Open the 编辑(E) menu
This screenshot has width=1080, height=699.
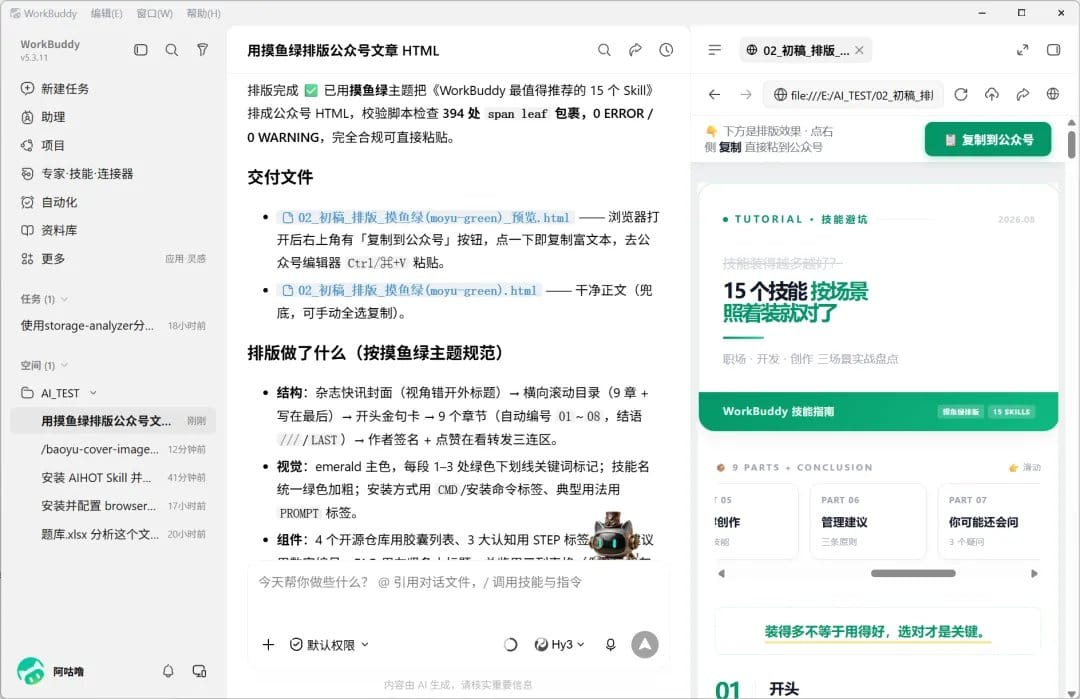[106, 13]
